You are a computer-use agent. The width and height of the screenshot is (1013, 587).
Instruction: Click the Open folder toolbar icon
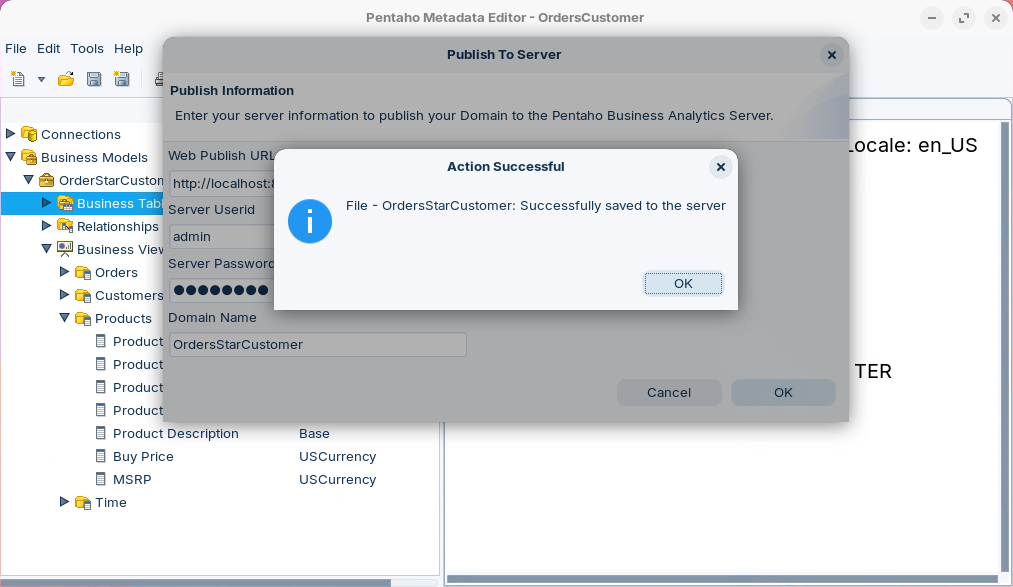pos(66,79)
